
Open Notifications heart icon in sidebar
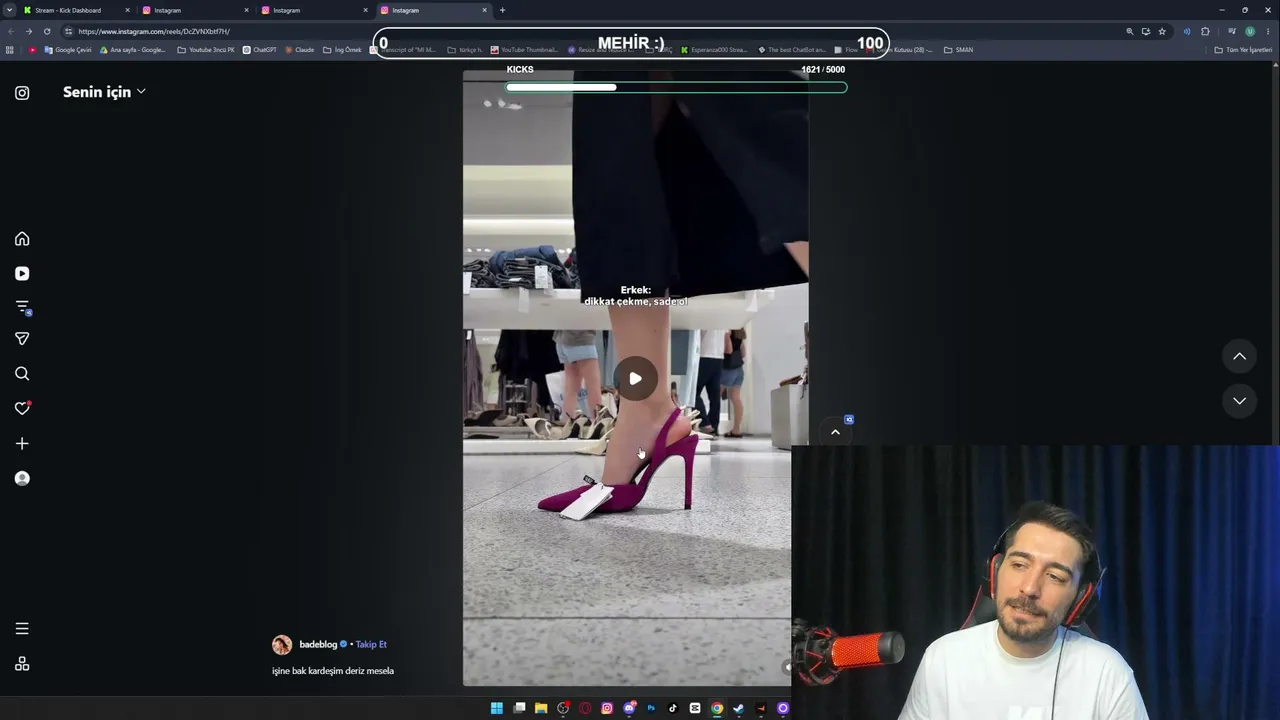(22, 408)
